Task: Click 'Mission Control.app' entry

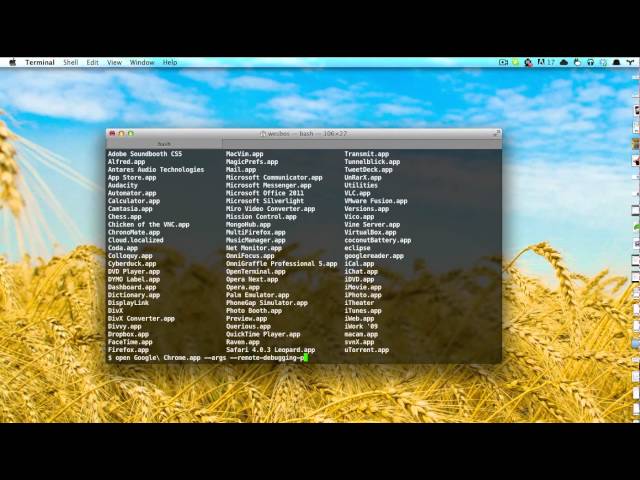Action: point(261,216)
